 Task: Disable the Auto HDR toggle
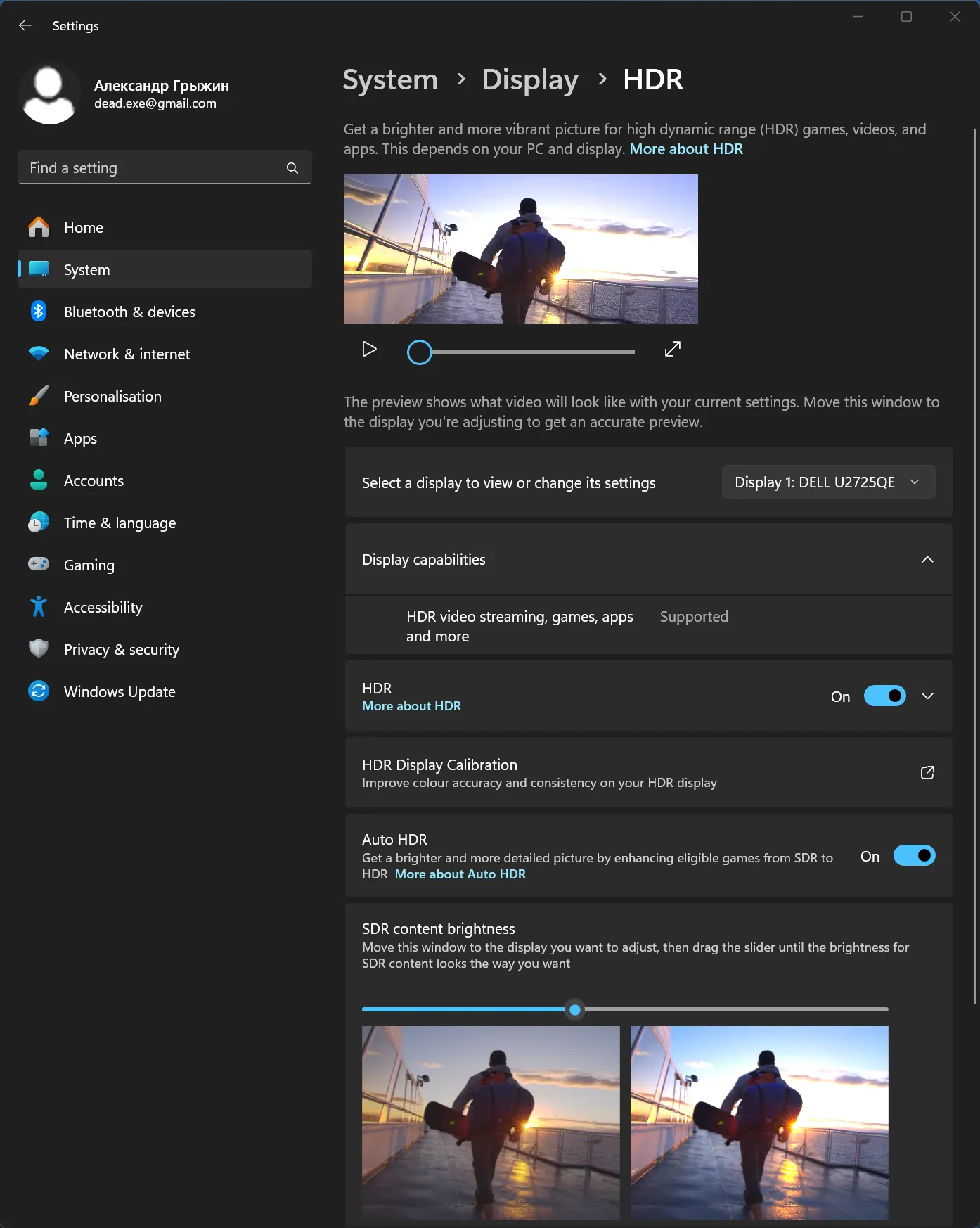pyautogui.click(x=914, y=856)
